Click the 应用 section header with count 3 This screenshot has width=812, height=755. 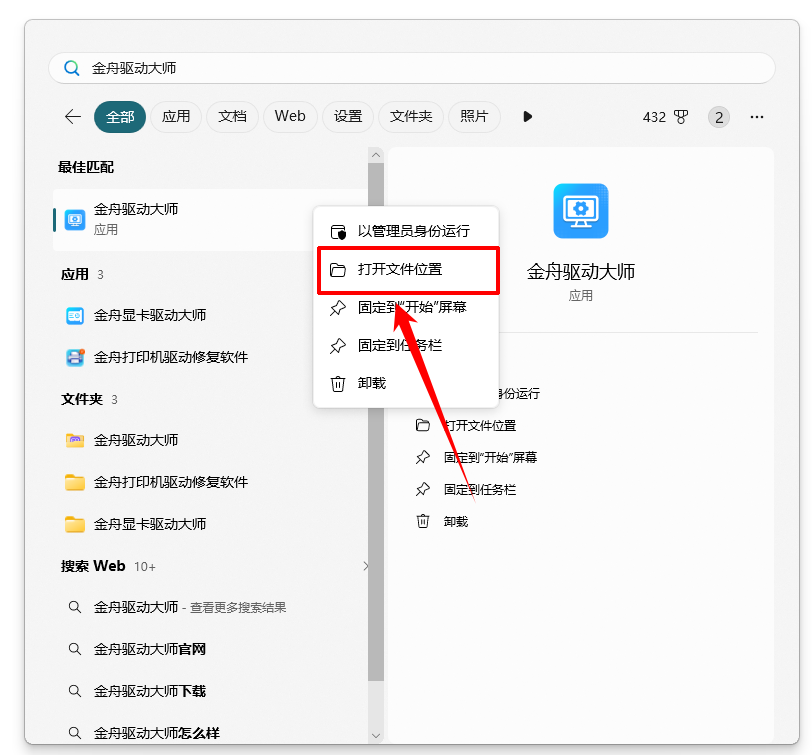coord(82,274)
